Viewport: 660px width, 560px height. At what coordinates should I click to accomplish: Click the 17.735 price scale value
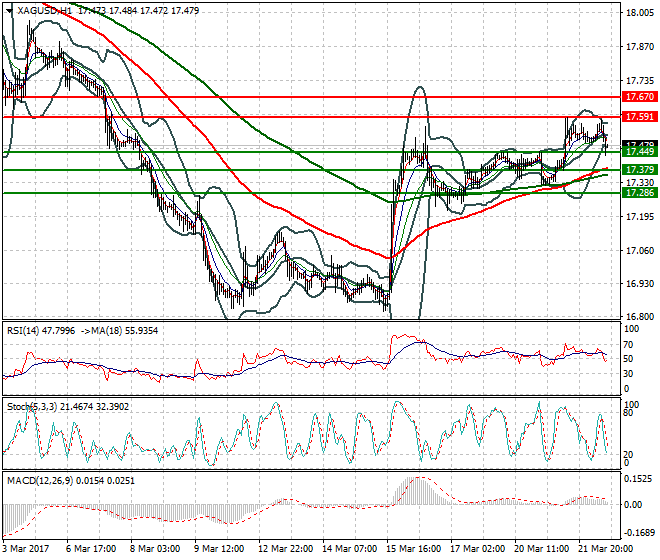[640, 81]
